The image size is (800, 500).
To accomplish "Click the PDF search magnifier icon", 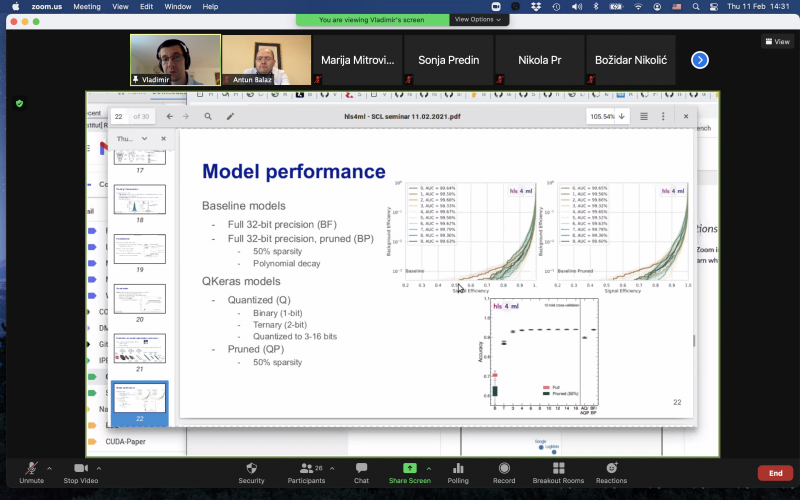I will coord(208,116).
